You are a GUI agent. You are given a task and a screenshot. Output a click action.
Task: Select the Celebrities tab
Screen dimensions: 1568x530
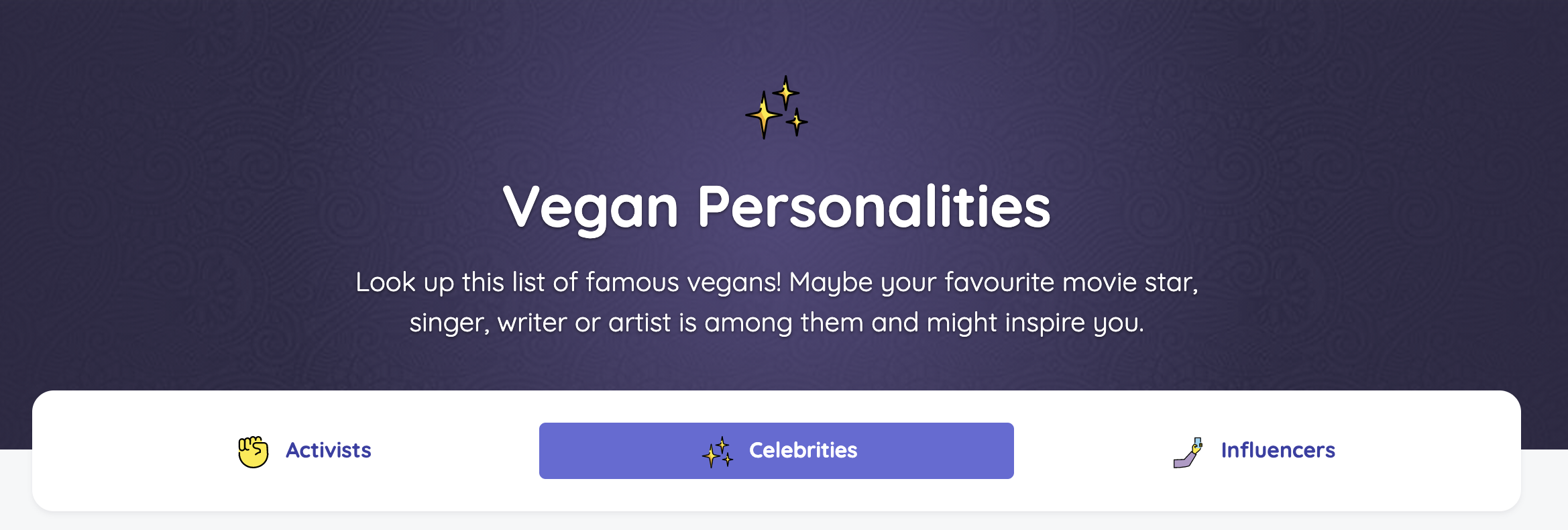[x=777, y=451]
